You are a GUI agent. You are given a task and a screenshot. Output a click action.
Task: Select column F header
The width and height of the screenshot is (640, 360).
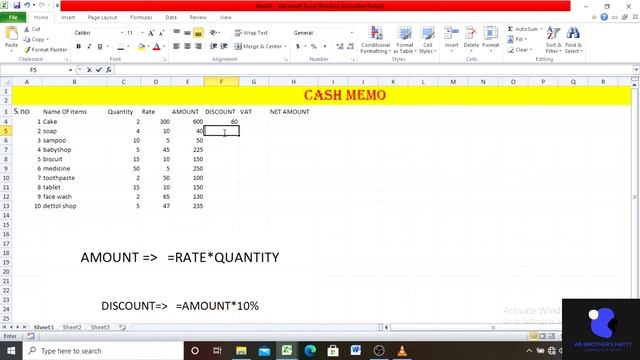221,82
